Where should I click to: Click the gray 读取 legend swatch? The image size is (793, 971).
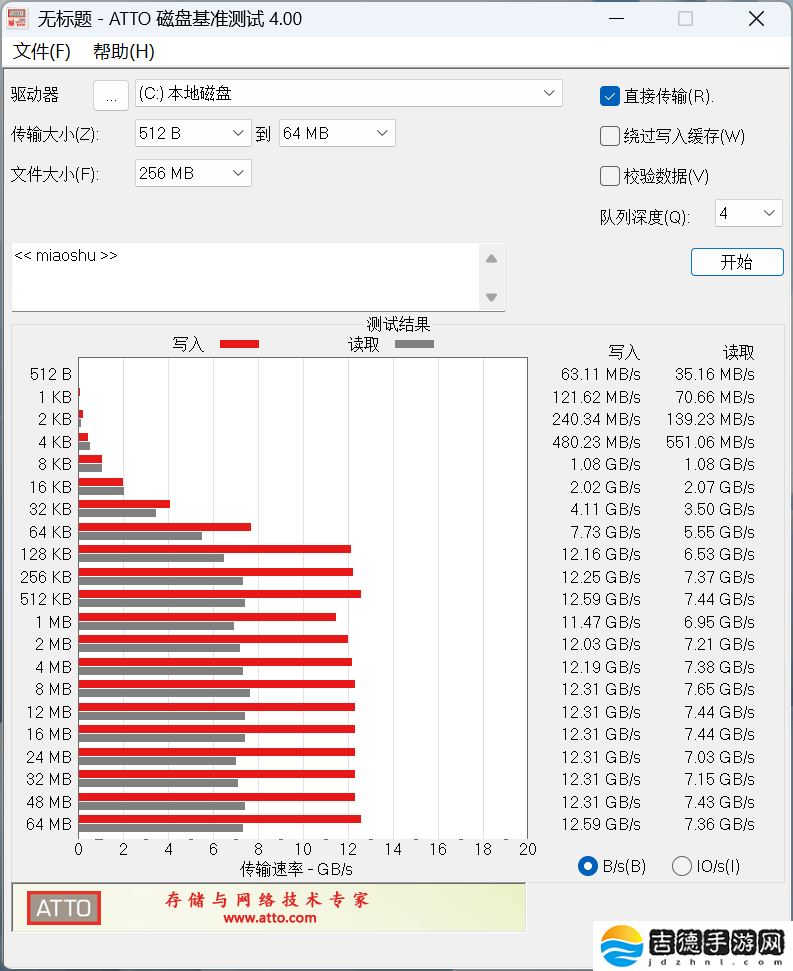coord(414,344)
